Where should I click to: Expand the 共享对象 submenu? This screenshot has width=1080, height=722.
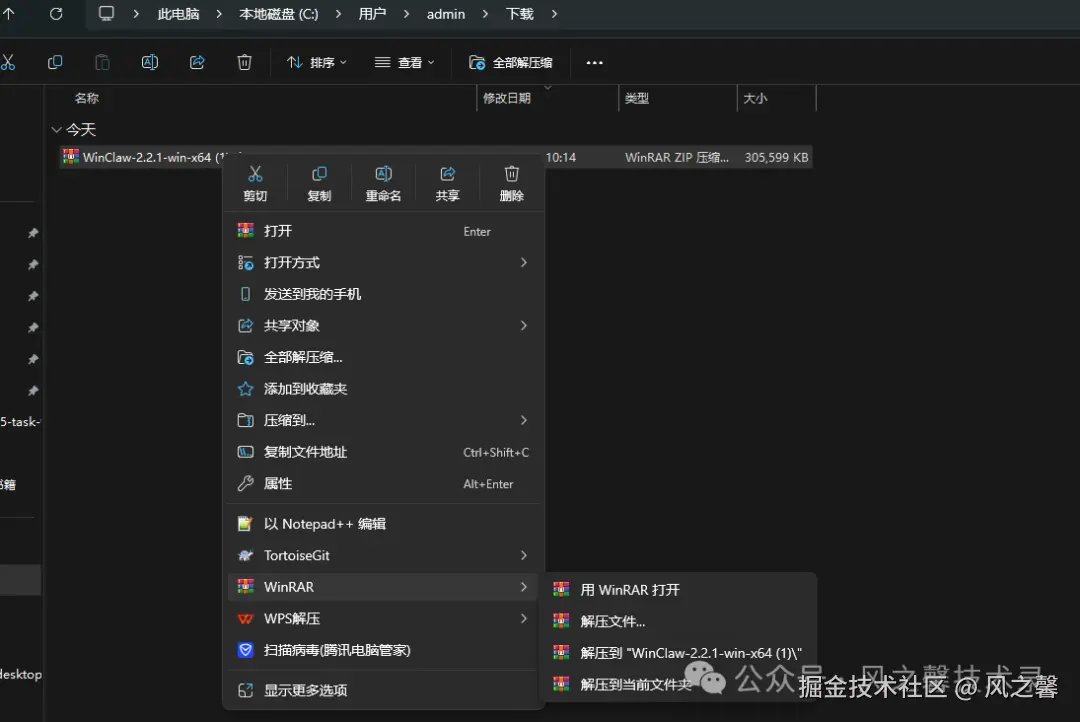383,325
